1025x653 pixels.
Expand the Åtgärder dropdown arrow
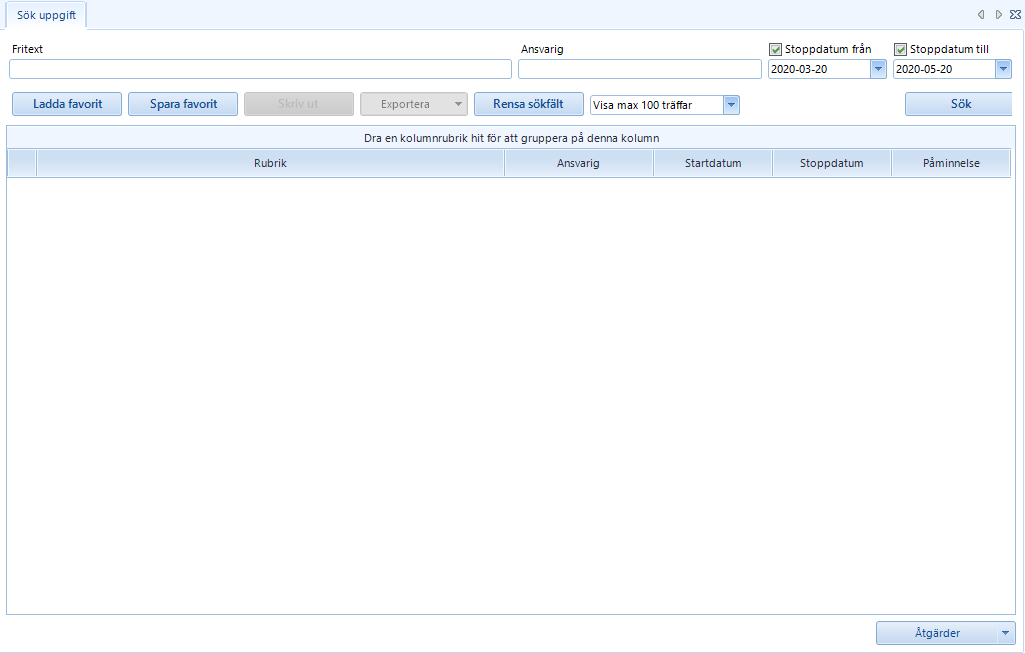pos(1005,633)
